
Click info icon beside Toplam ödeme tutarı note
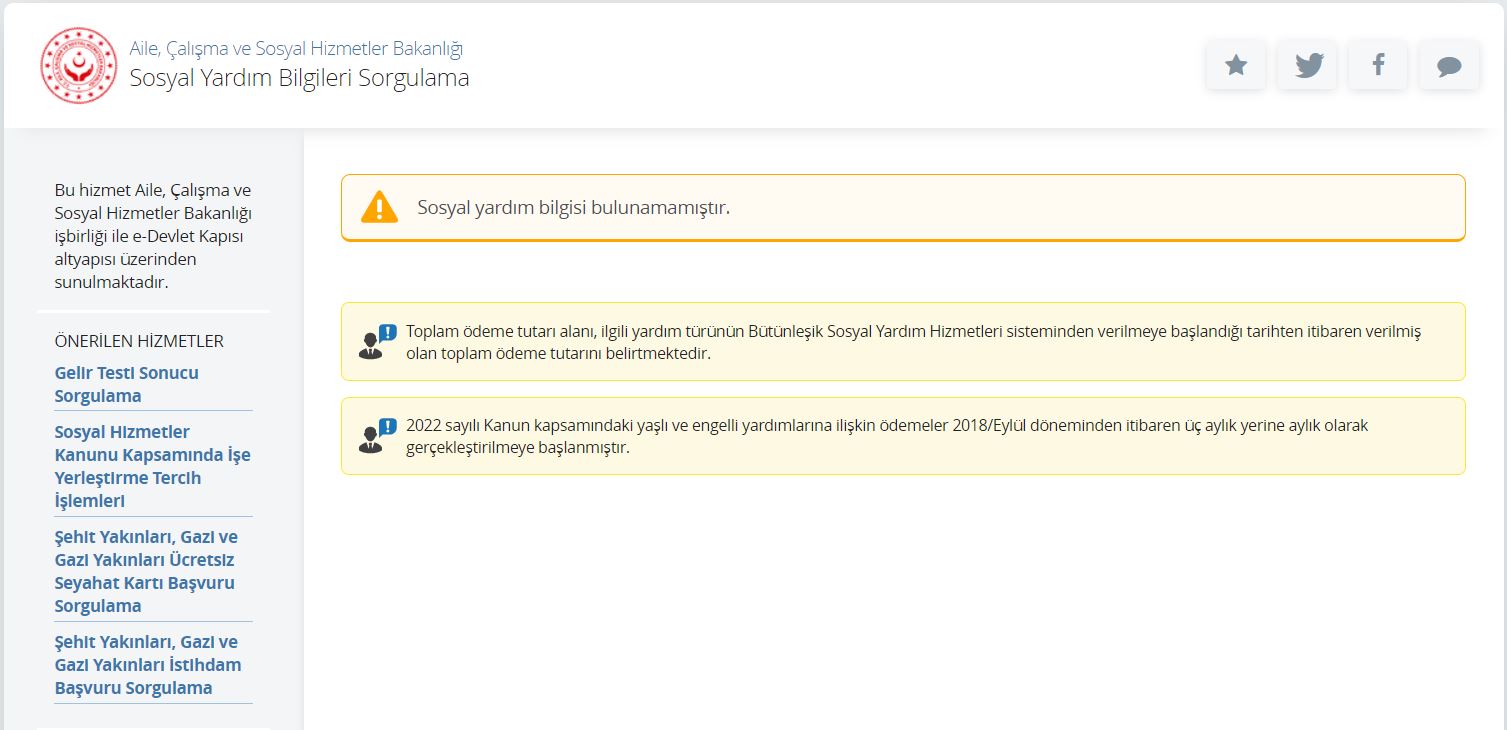[x=377, y=342]
